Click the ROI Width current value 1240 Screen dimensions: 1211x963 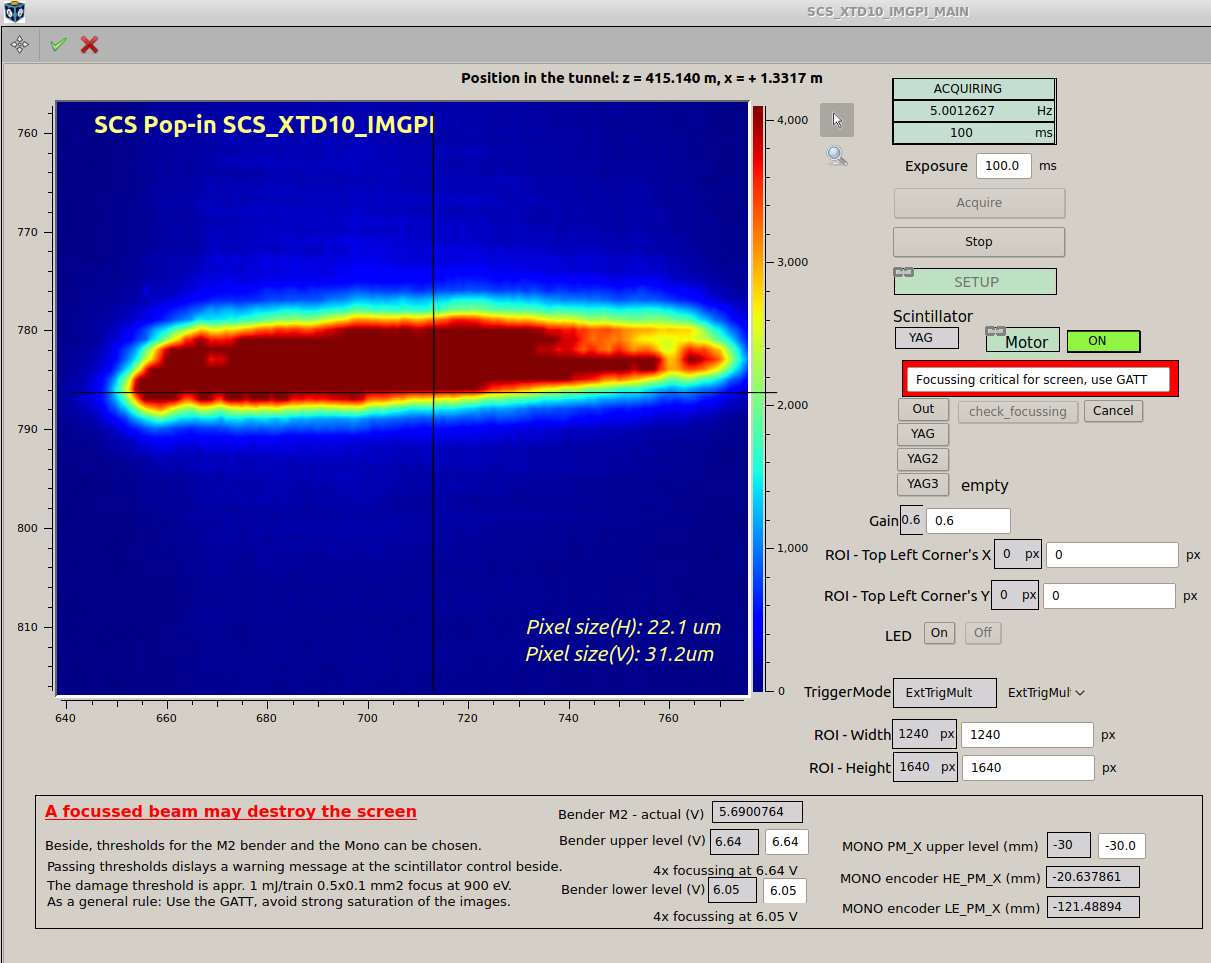click(924, 734)
